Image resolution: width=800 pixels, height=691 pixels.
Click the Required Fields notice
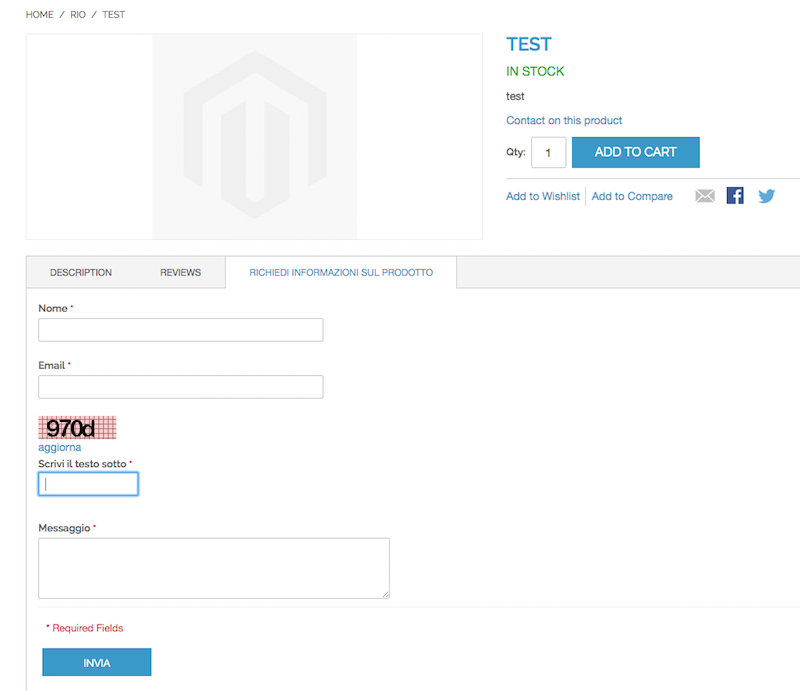coord(85,628)
